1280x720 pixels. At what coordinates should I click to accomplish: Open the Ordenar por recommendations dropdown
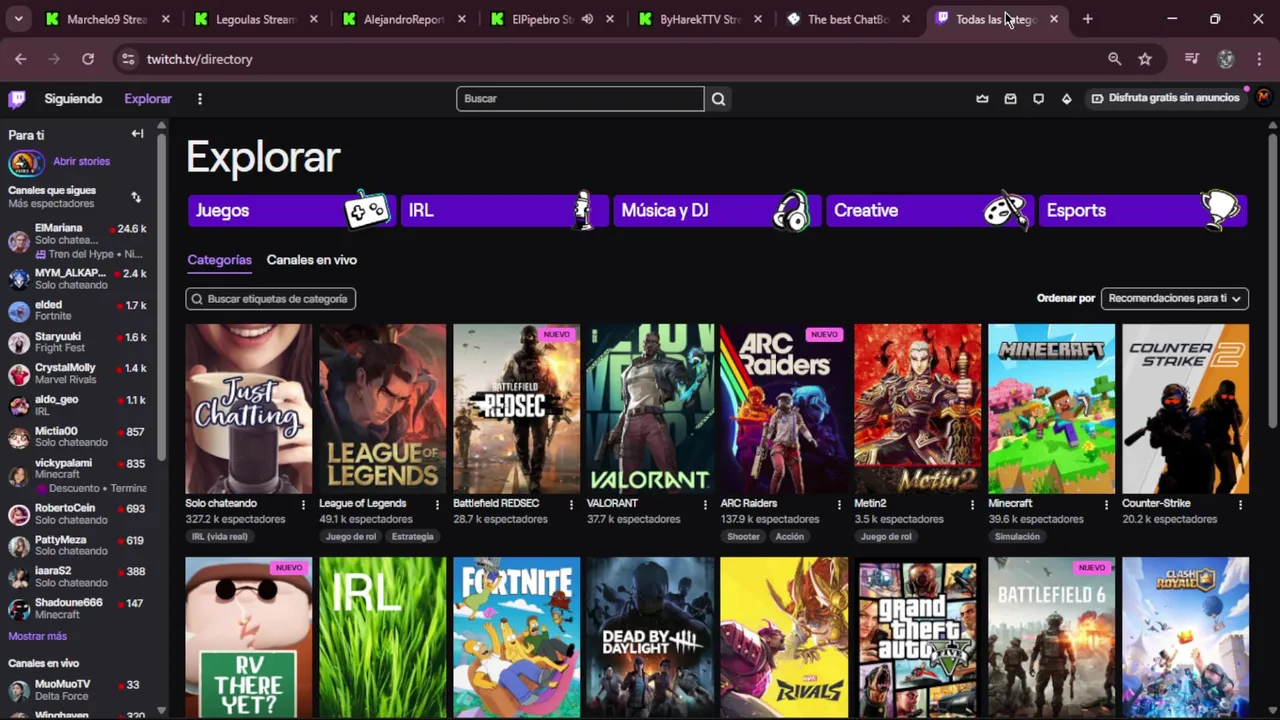(x=1174, y=298)
